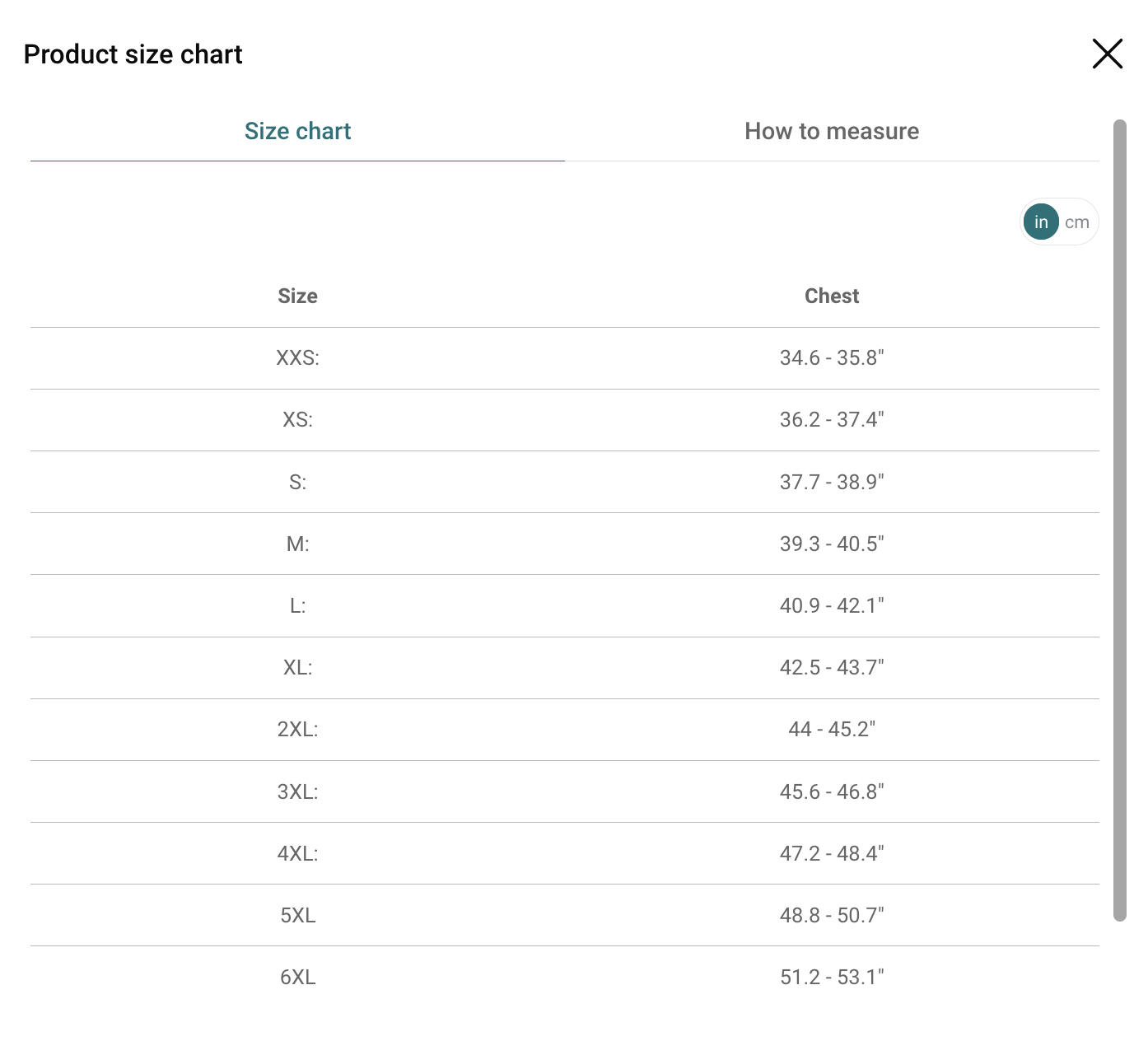Select the Size chart tab

click(x=297, y=131)
